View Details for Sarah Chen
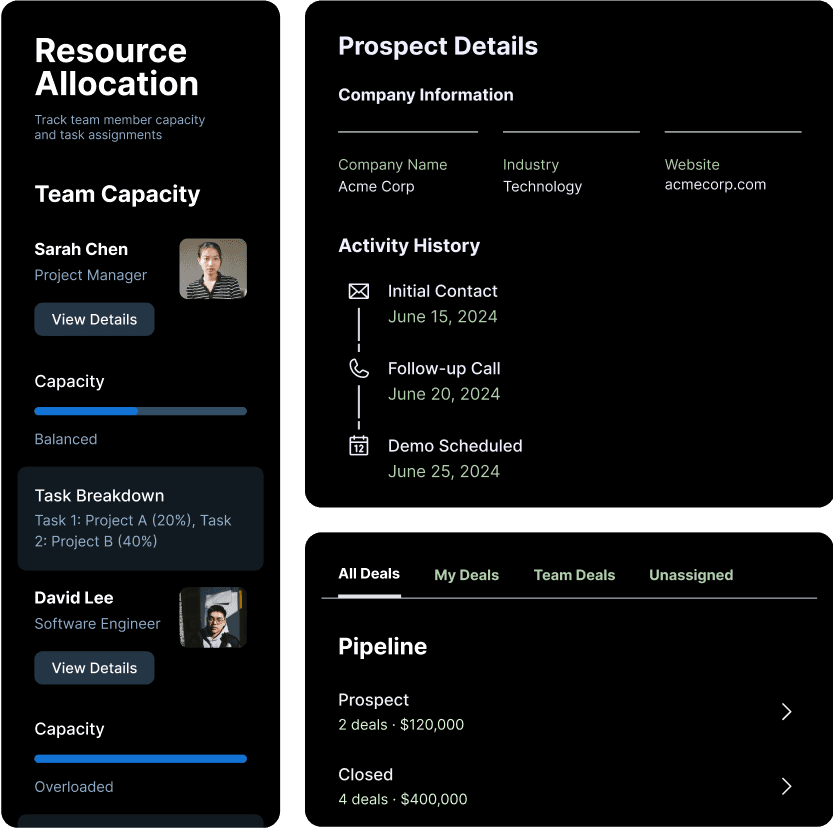The height and width of the screenshot is (834, 833). point(94,319)
